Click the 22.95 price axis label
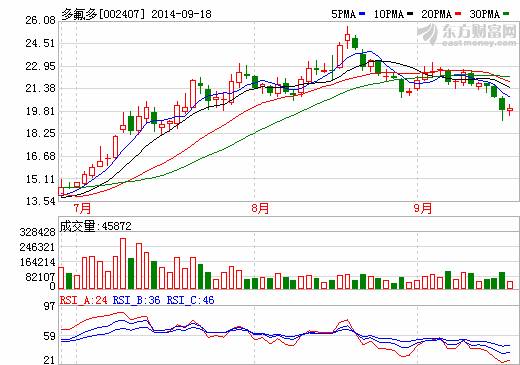This screenshot has width=520, height=365. click(x=40, y=66)
